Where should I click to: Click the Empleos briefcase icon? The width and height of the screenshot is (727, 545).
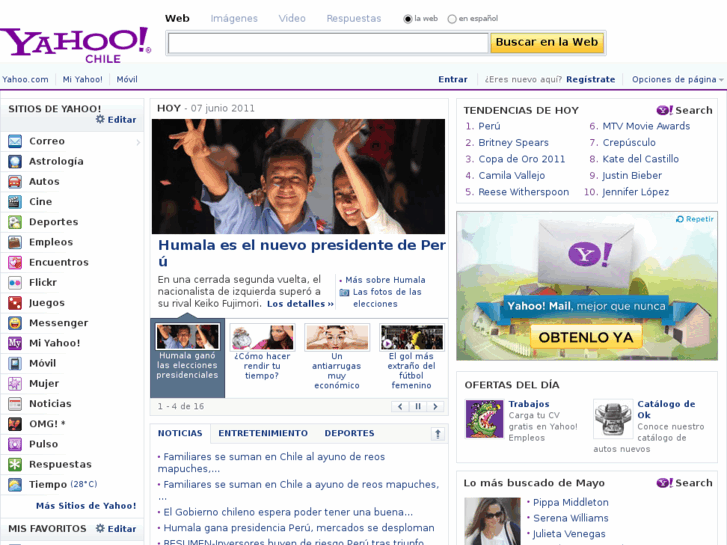point(15,242)
